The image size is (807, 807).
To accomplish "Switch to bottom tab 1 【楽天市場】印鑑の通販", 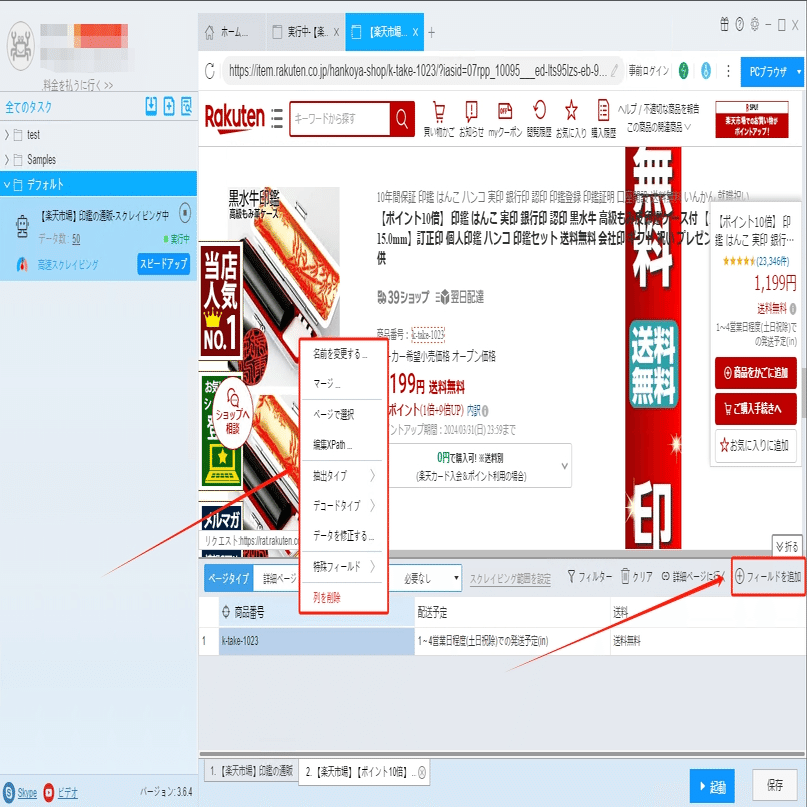I will tap(251, 770).
